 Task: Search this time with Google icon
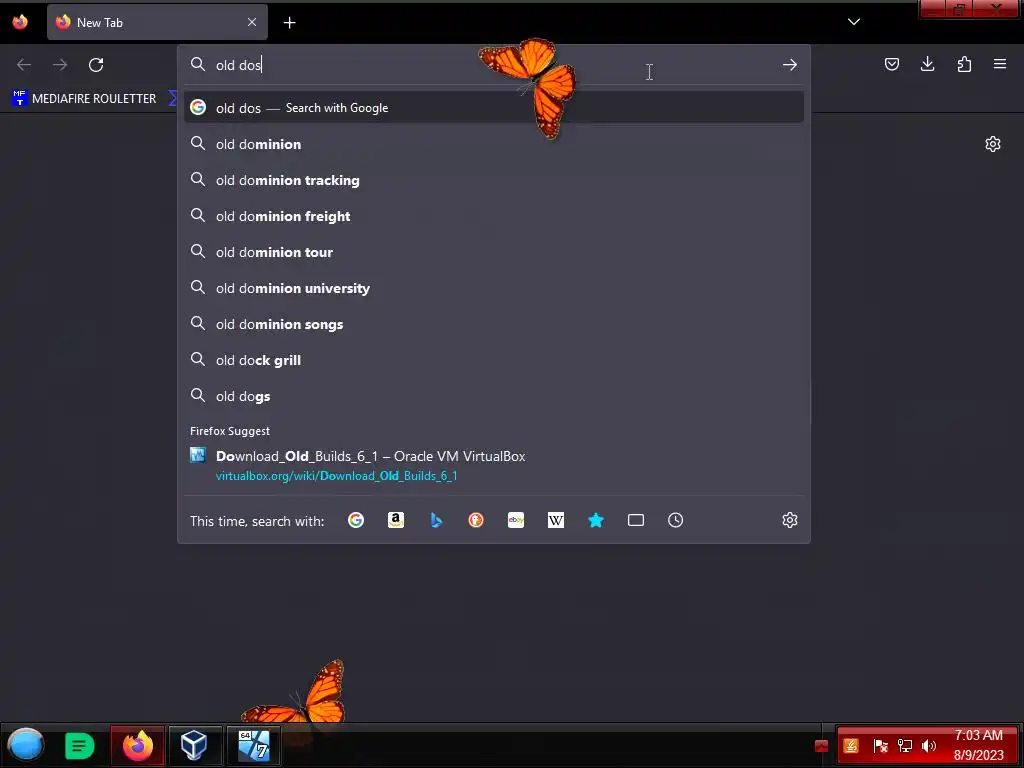point(356,520)
